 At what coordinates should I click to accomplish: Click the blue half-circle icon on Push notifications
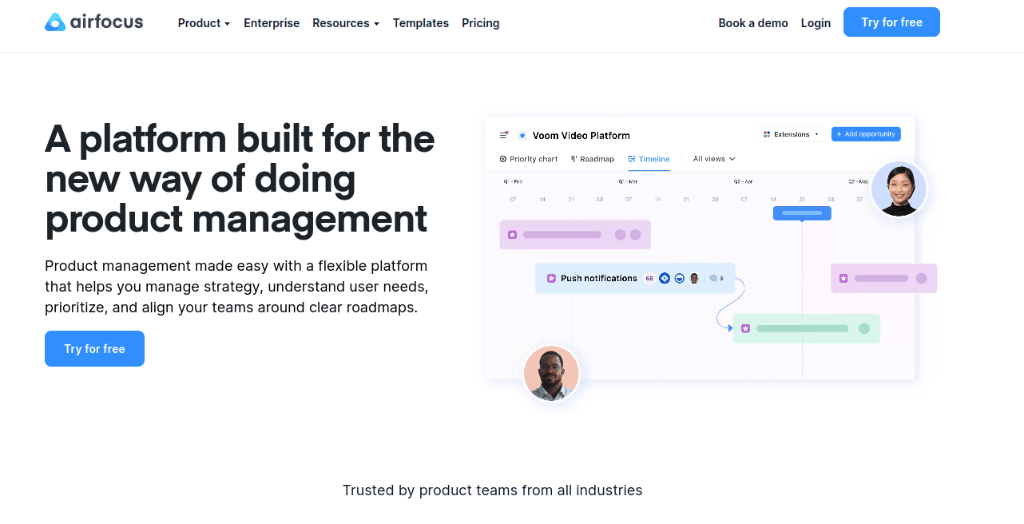pyautogui.click(x=679, y=278)
